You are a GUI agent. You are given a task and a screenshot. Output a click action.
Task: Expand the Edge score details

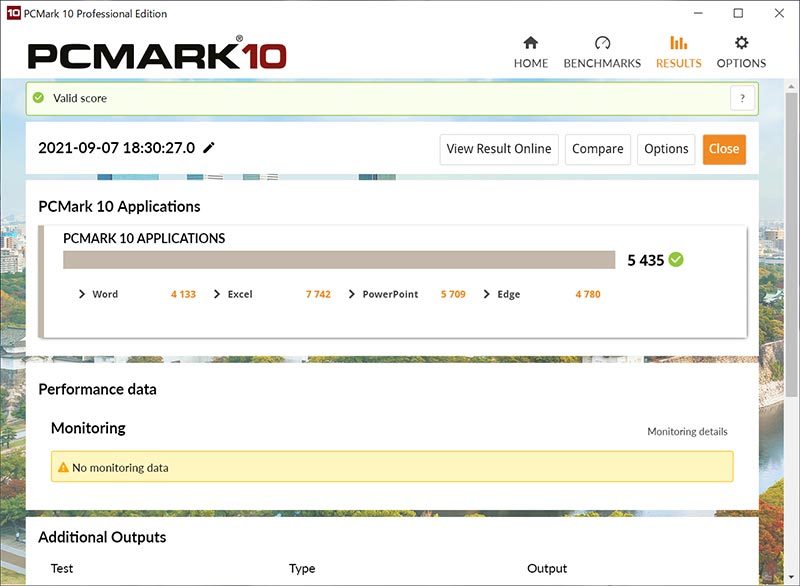(x=487, y=294)
